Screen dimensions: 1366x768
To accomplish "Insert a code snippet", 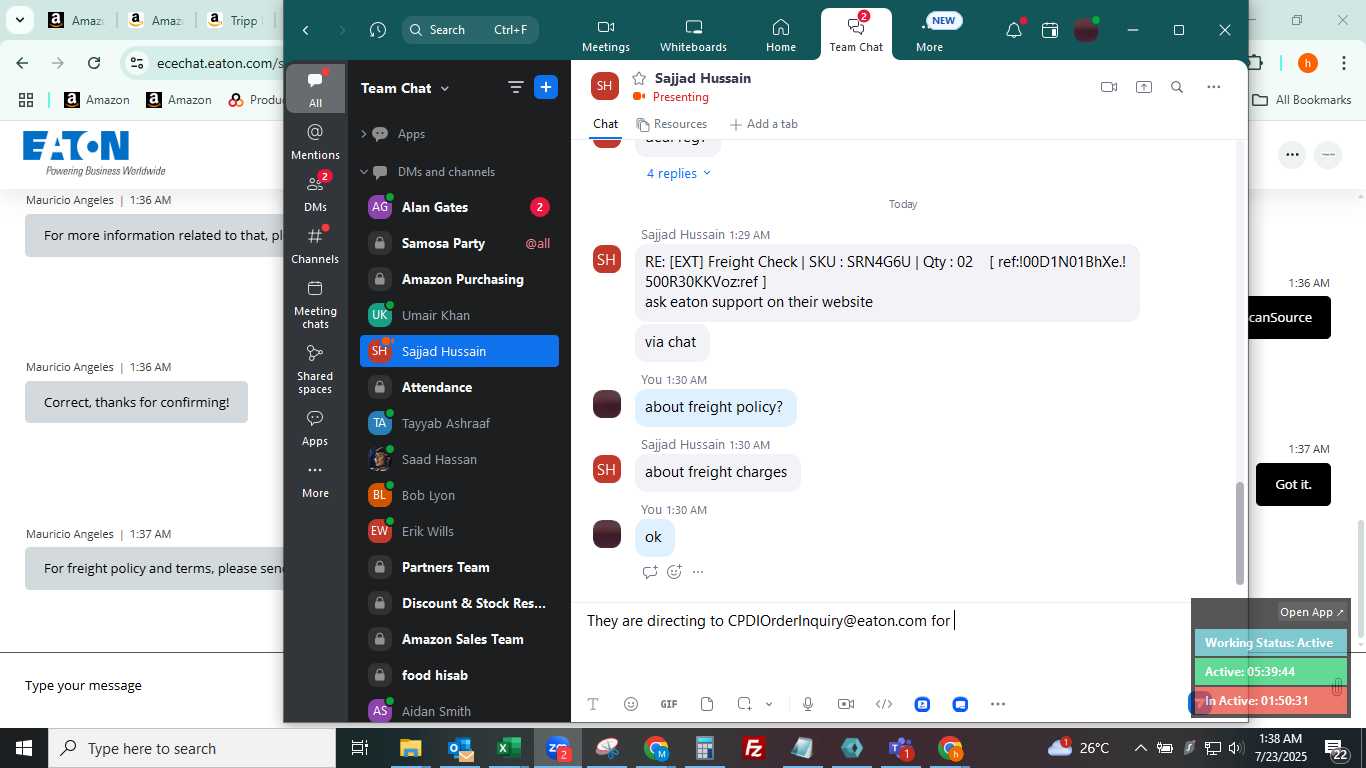I will [x=884, y=704].
